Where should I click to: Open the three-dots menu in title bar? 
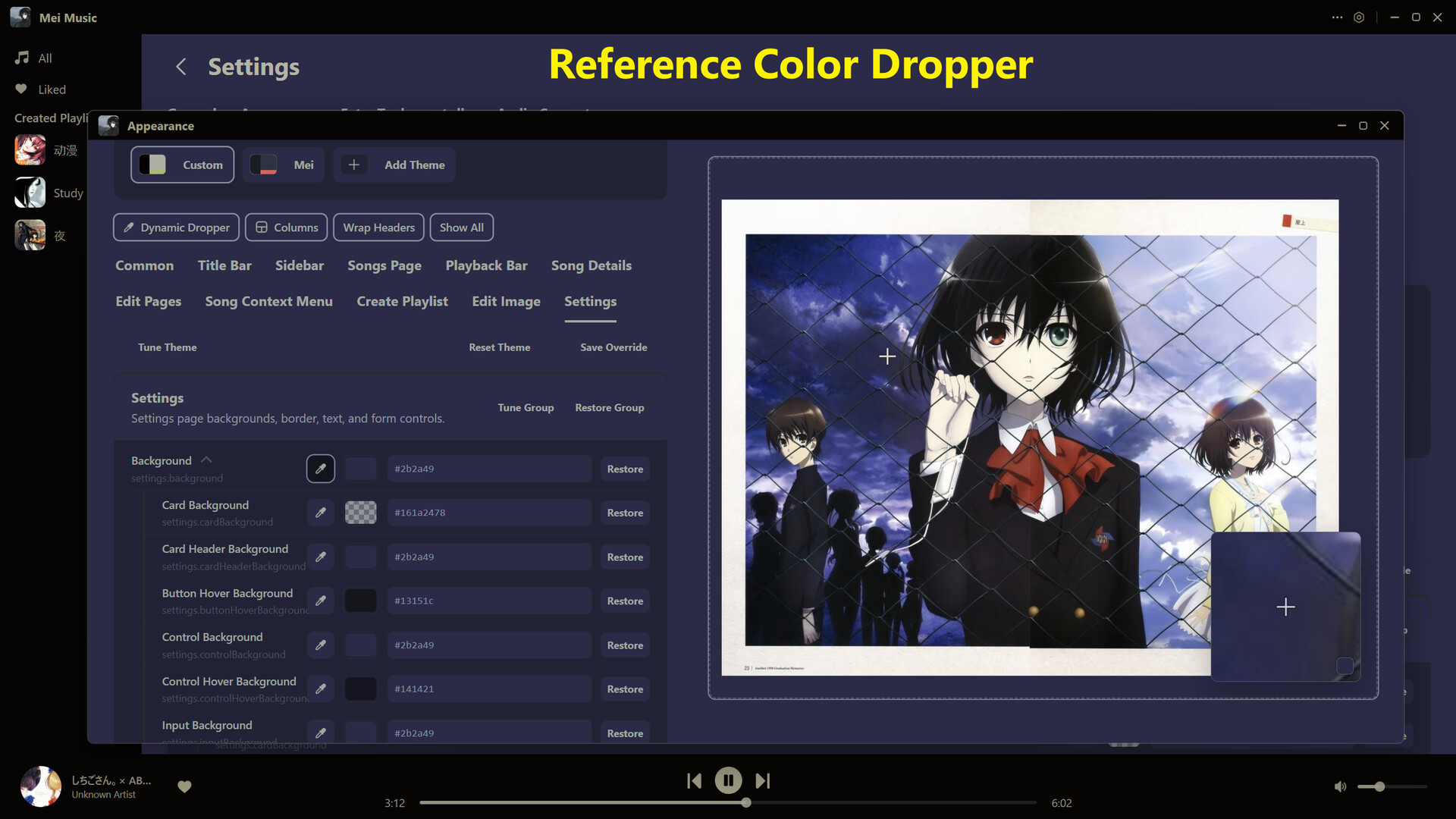(1337, 17)
